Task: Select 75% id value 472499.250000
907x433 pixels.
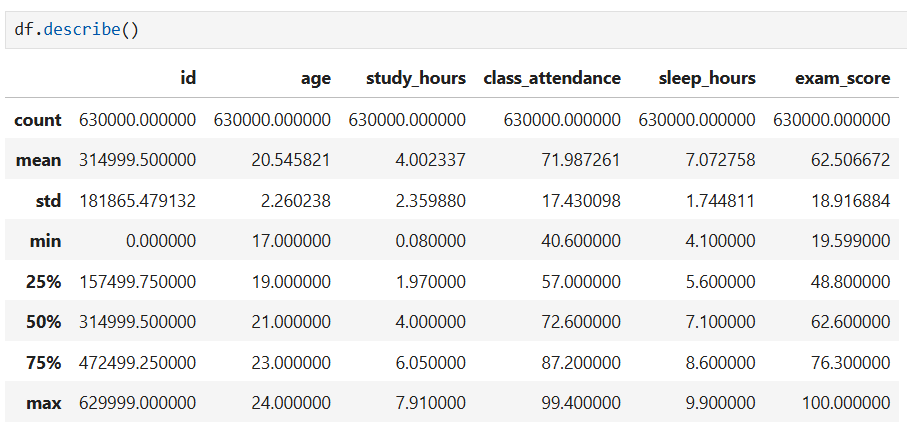Action: point(138,362)
